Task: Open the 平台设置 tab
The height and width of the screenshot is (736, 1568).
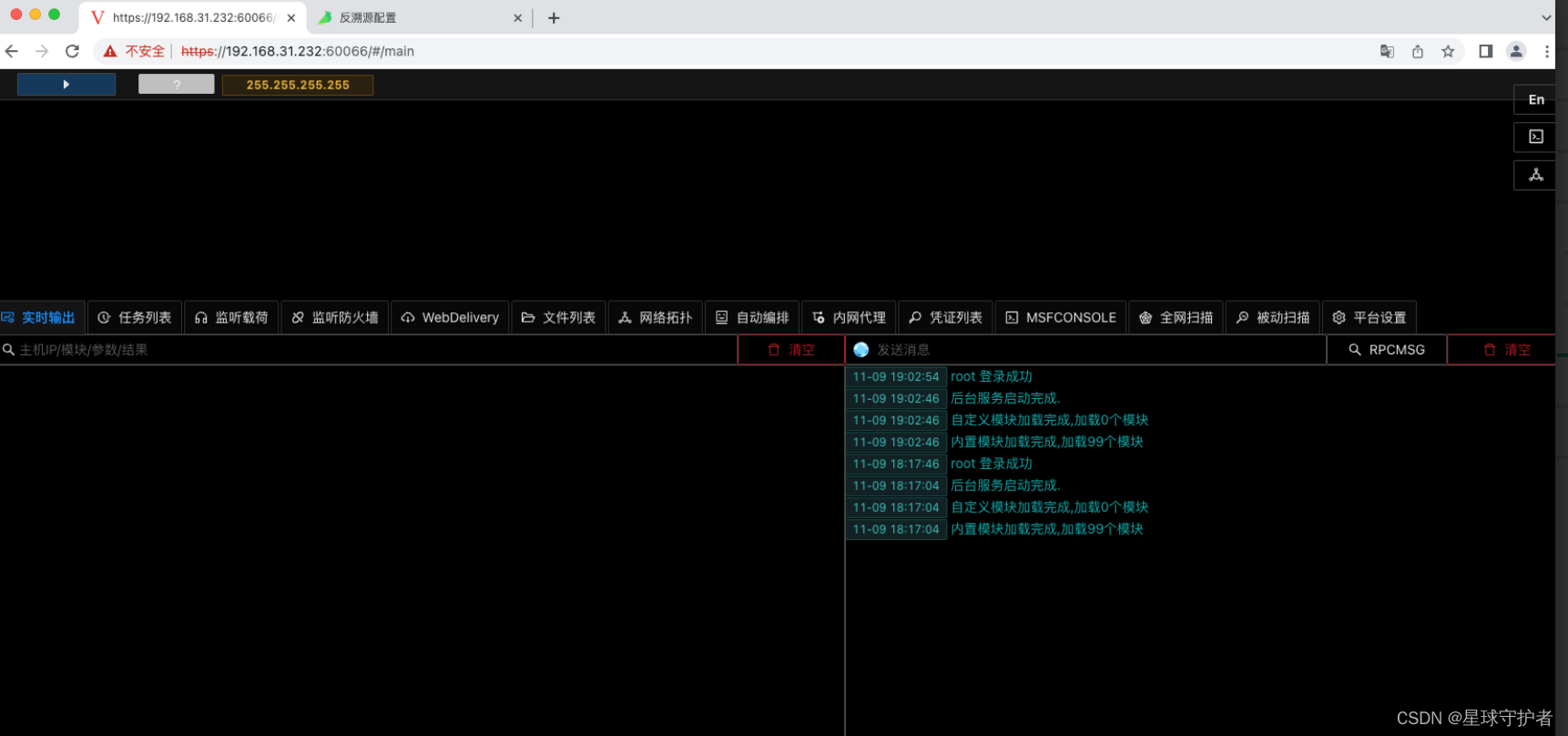Action: (1369, 318)
